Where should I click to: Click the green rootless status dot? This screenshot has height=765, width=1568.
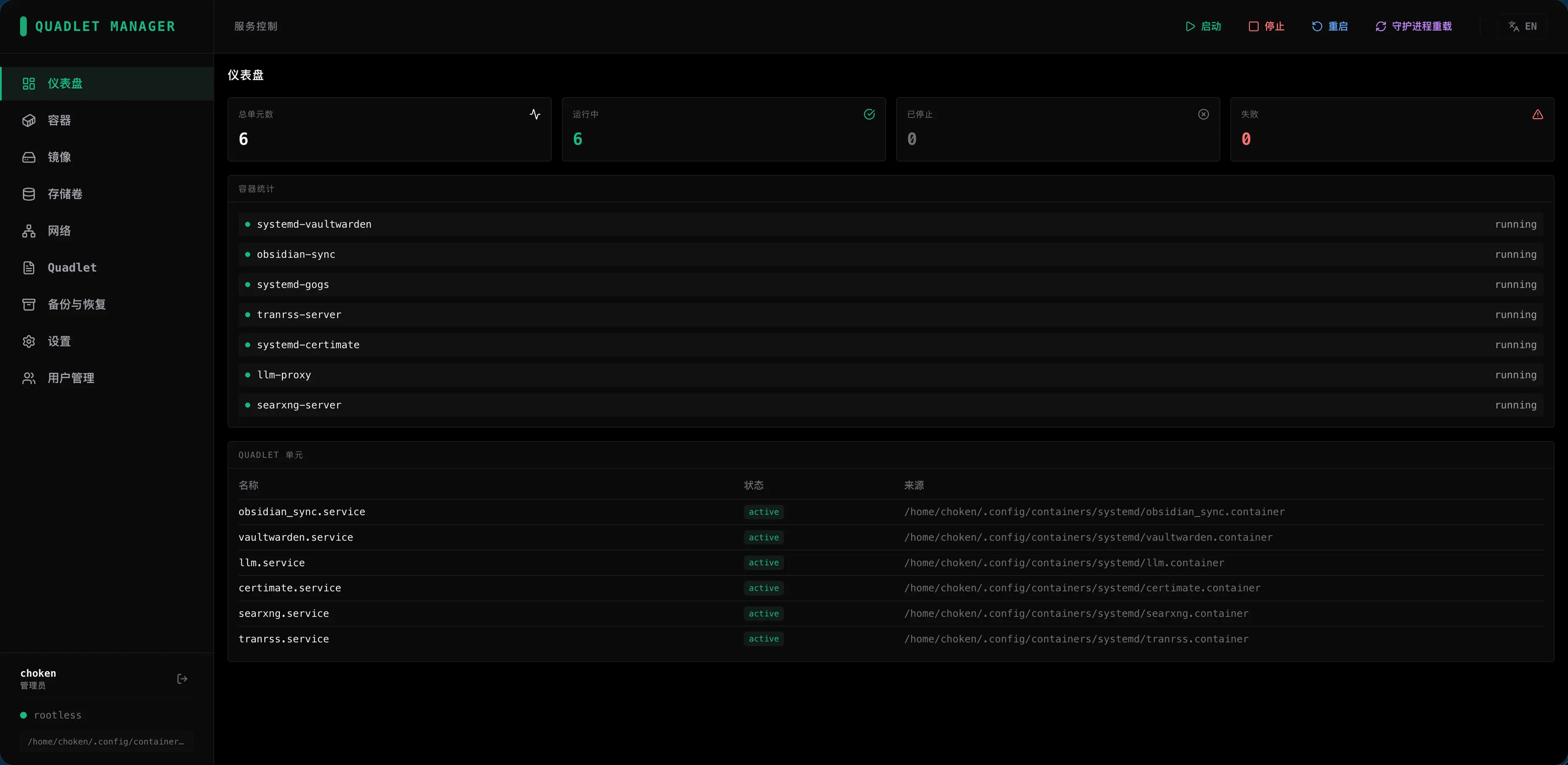[23, 715]
